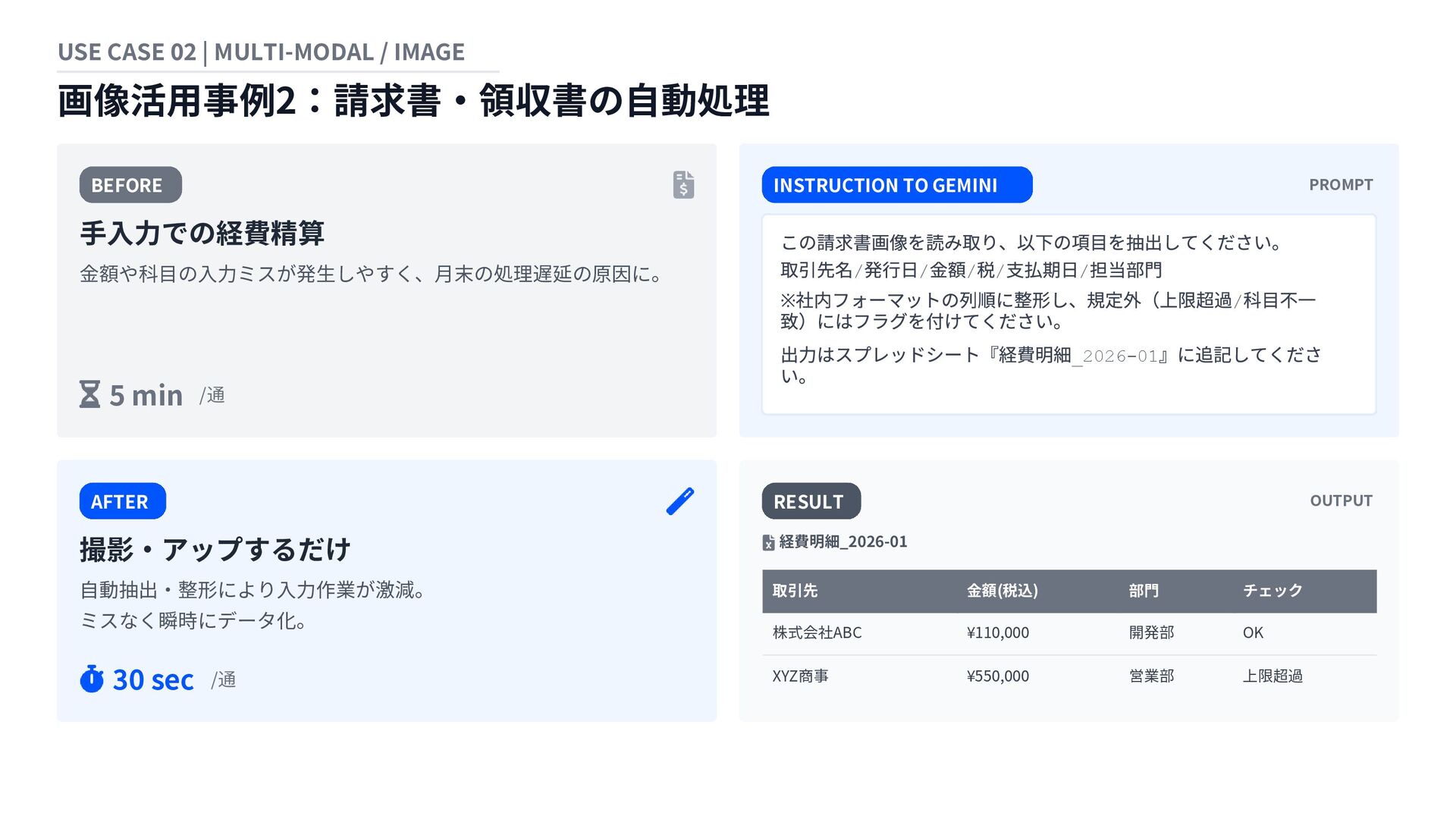Image resolution: width=1456 pixels, height=819 pixels.
Task: Click the blue pencil edit icon
Action: click(680, 501)
